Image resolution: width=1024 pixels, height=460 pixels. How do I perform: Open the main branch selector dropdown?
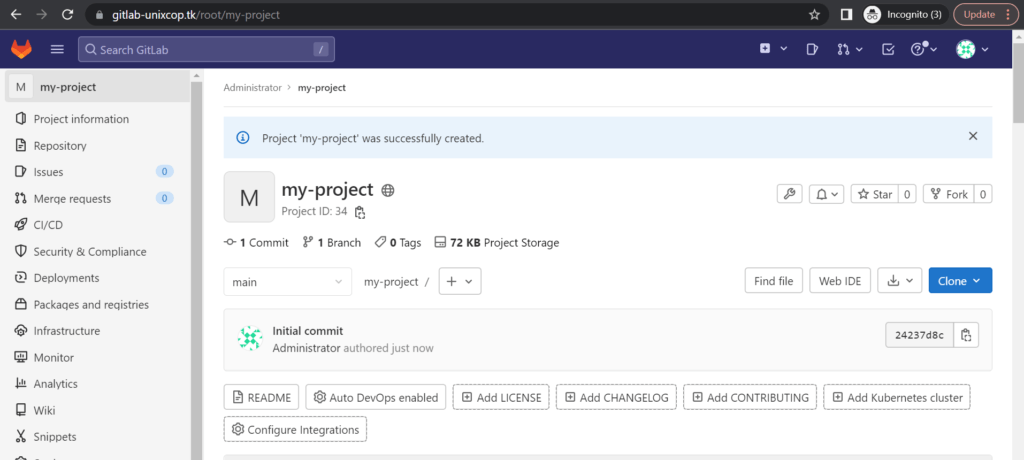(287, 281)
